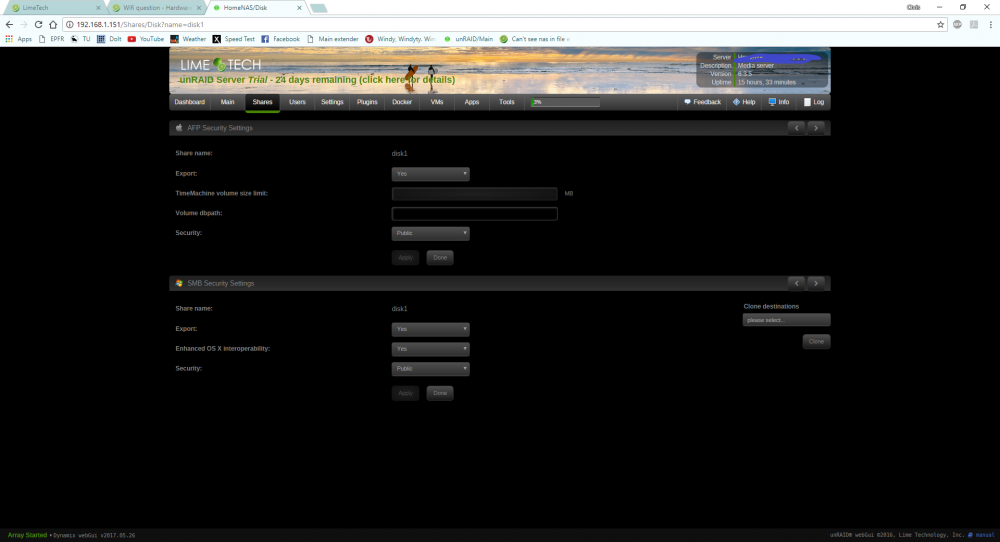This screenshot has width=1000, height=542.
Task: Open the Facebook bookmark
Action: (x=280, y=39)
